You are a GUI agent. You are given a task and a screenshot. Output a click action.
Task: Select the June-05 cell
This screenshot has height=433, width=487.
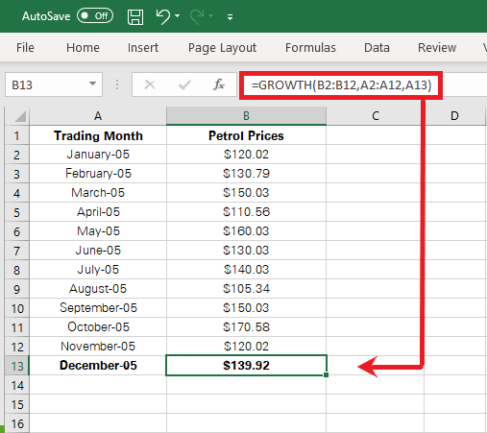click(98, 250)
